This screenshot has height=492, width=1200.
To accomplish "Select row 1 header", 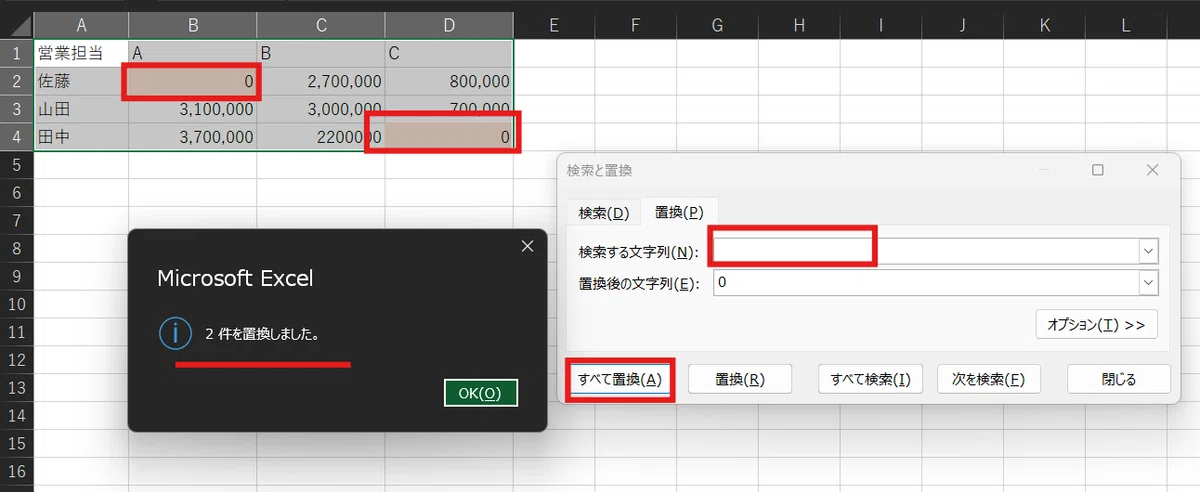I will [16, 53].
